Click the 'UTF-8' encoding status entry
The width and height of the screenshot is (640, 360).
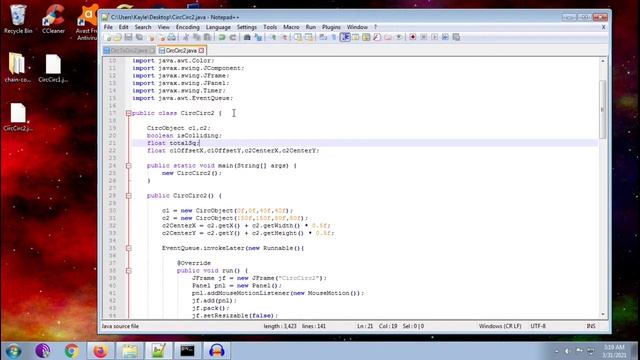point(538,326)
